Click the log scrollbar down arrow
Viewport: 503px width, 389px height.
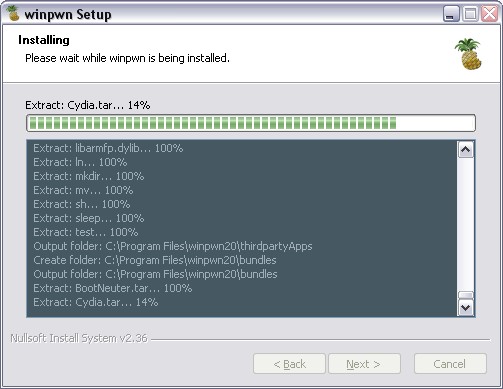pyautogui.click(x=466, y=307)
